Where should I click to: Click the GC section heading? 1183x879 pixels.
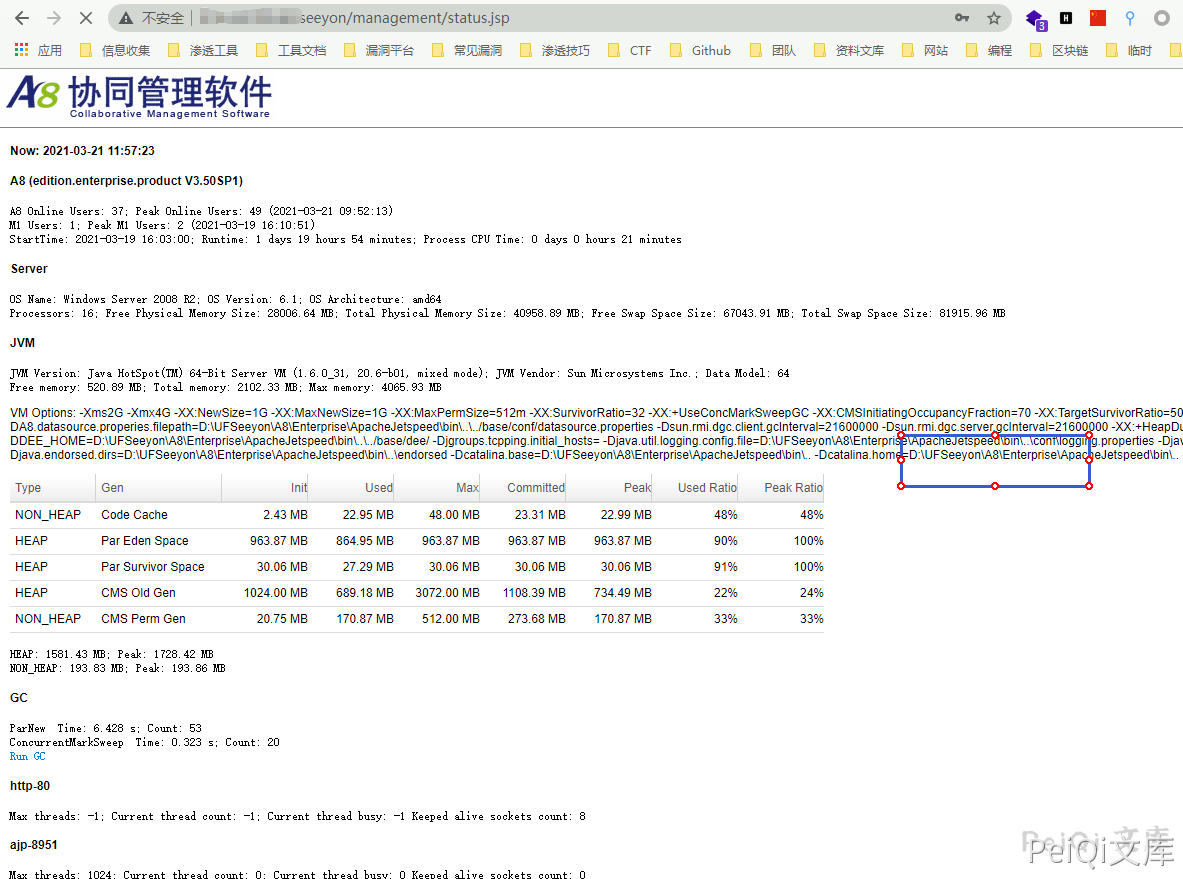tap(19, 698)
